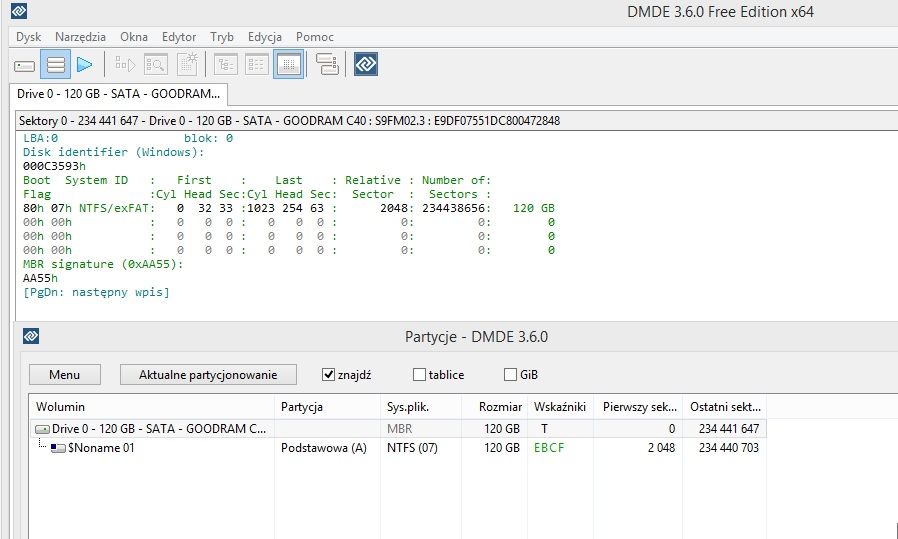898x539 pixels.
Task: Click the 234 440 703 last sector cell
Action: 728,448
